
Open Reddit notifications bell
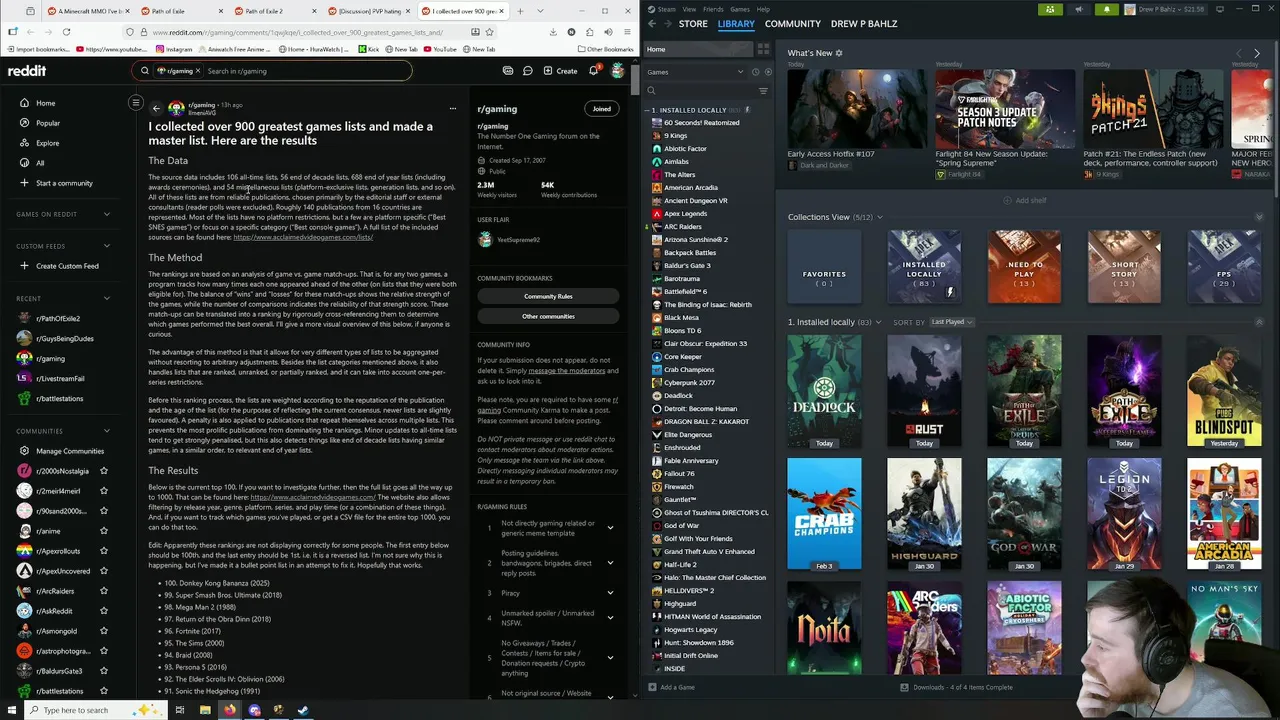[593, 71]
